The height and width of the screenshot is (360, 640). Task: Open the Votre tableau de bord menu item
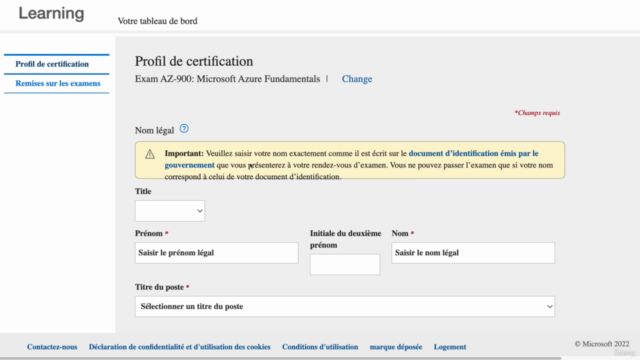coord(158,21)
